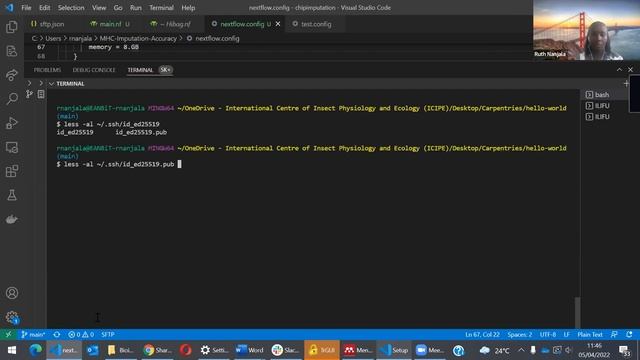Open Windows notification center icon
The height and width of the screenshot is (360, 640).
[x=624, y=350]
